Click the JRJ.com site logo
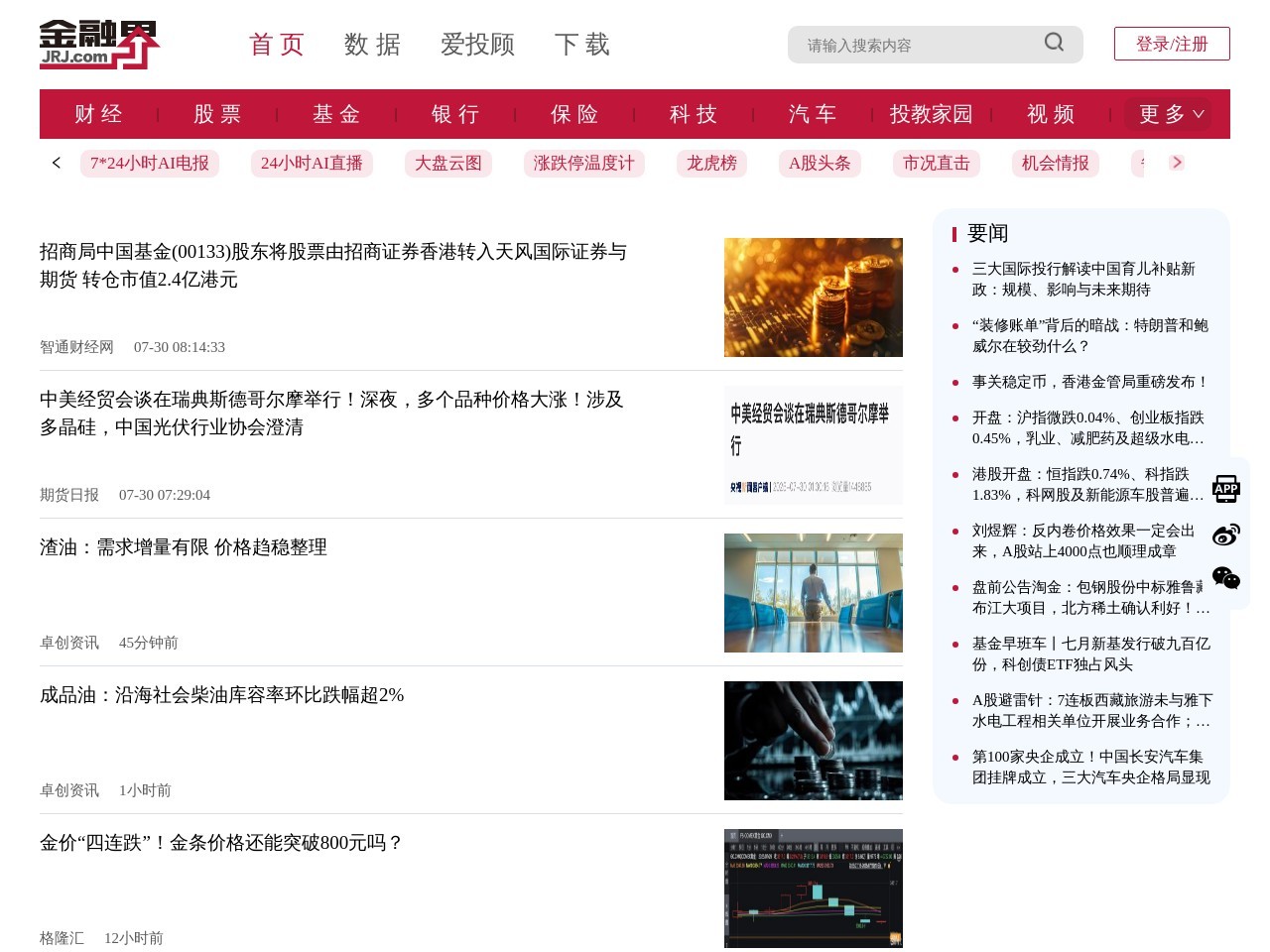Image resolution: width=1270 pixels, height=952 pixels. [99, 44]
